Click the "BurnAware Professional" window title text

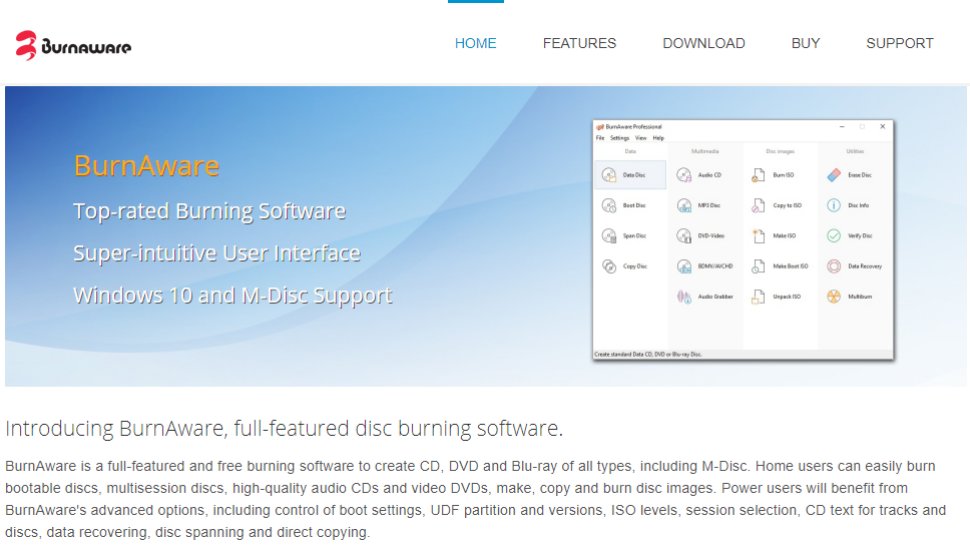(x=633, y=127)
